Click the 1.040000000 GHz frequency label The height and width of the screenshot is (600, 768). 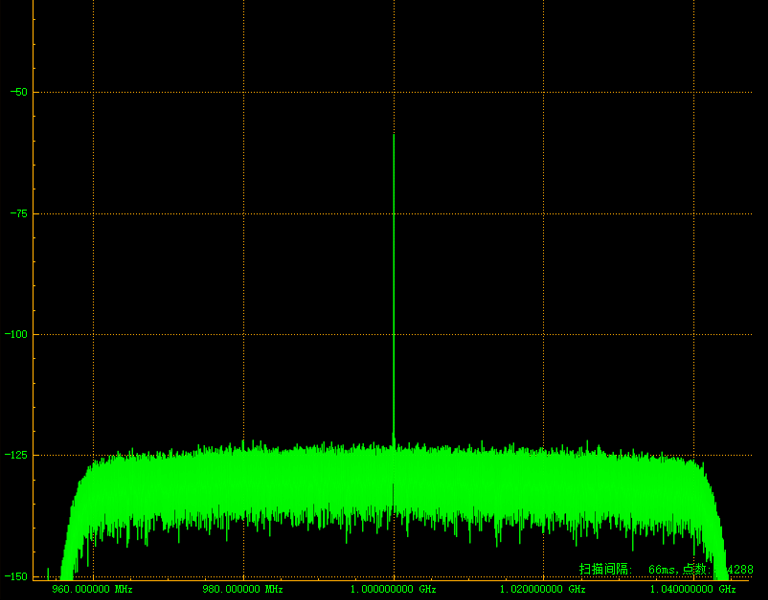pos(693,589)
